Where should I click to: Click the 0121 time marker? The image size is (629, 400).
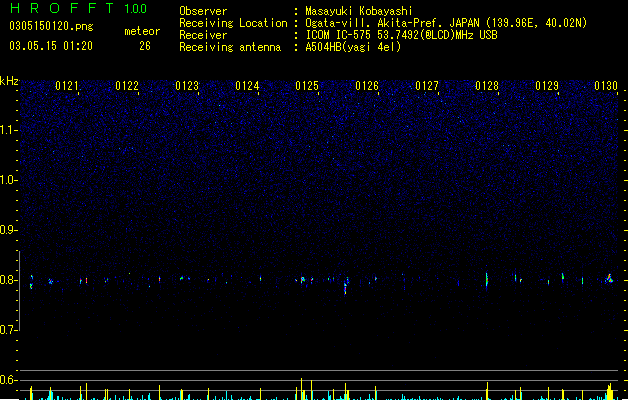(x=67, y=86)
